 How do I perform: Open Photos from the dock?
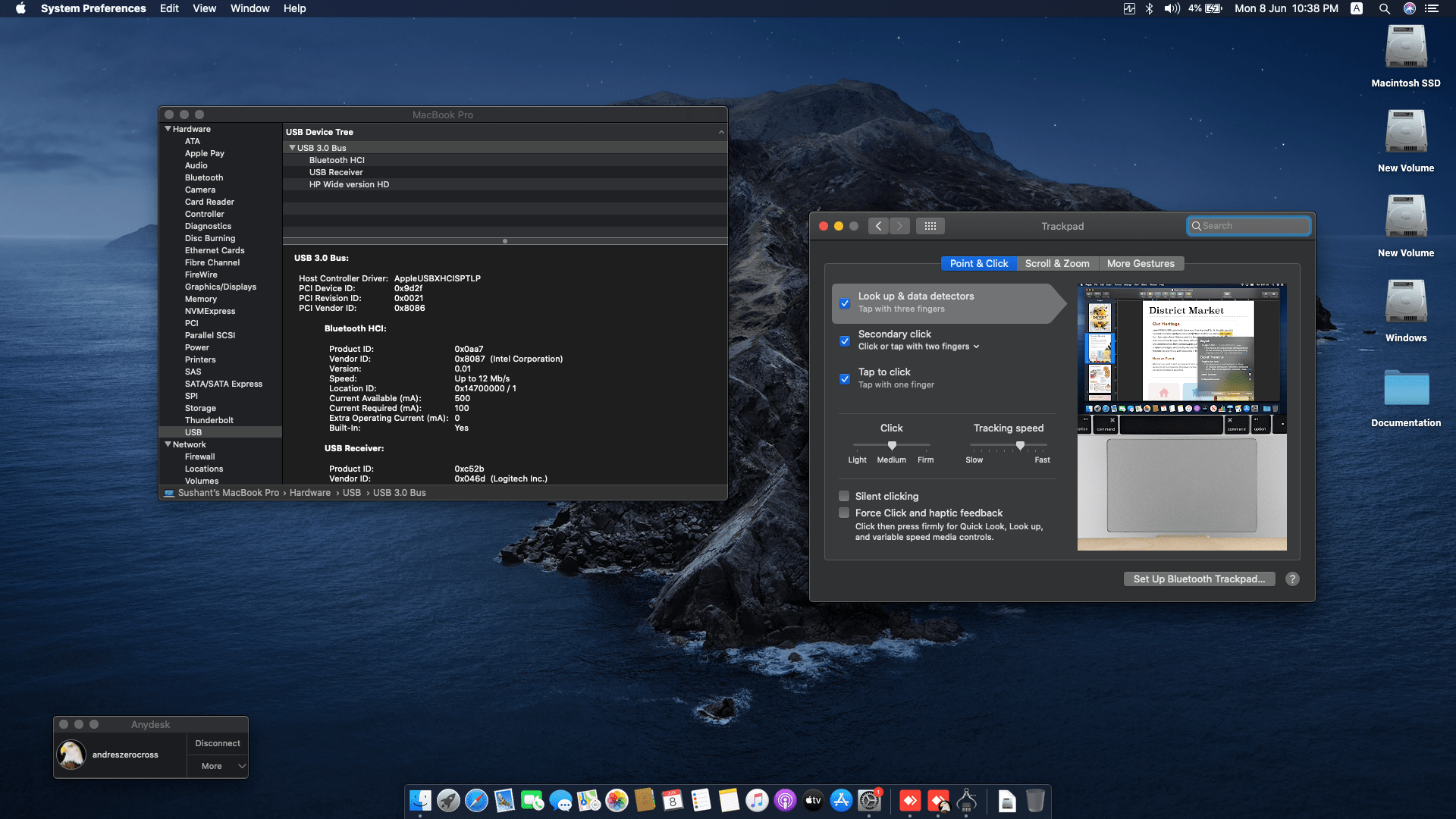[617, 801]
